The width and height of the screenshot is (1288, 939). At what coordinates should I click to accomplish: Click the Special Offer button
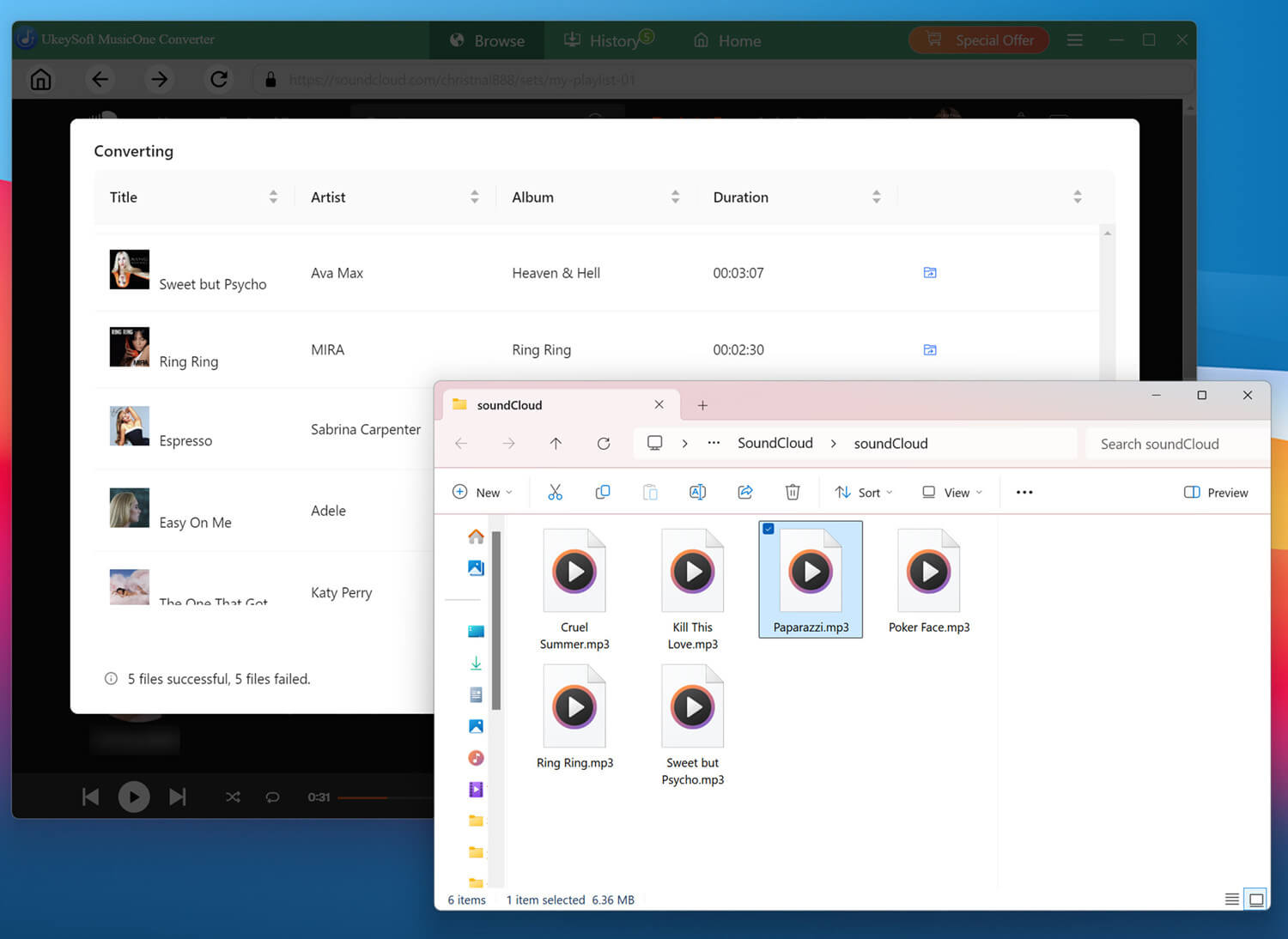click(x=979, y=40)
